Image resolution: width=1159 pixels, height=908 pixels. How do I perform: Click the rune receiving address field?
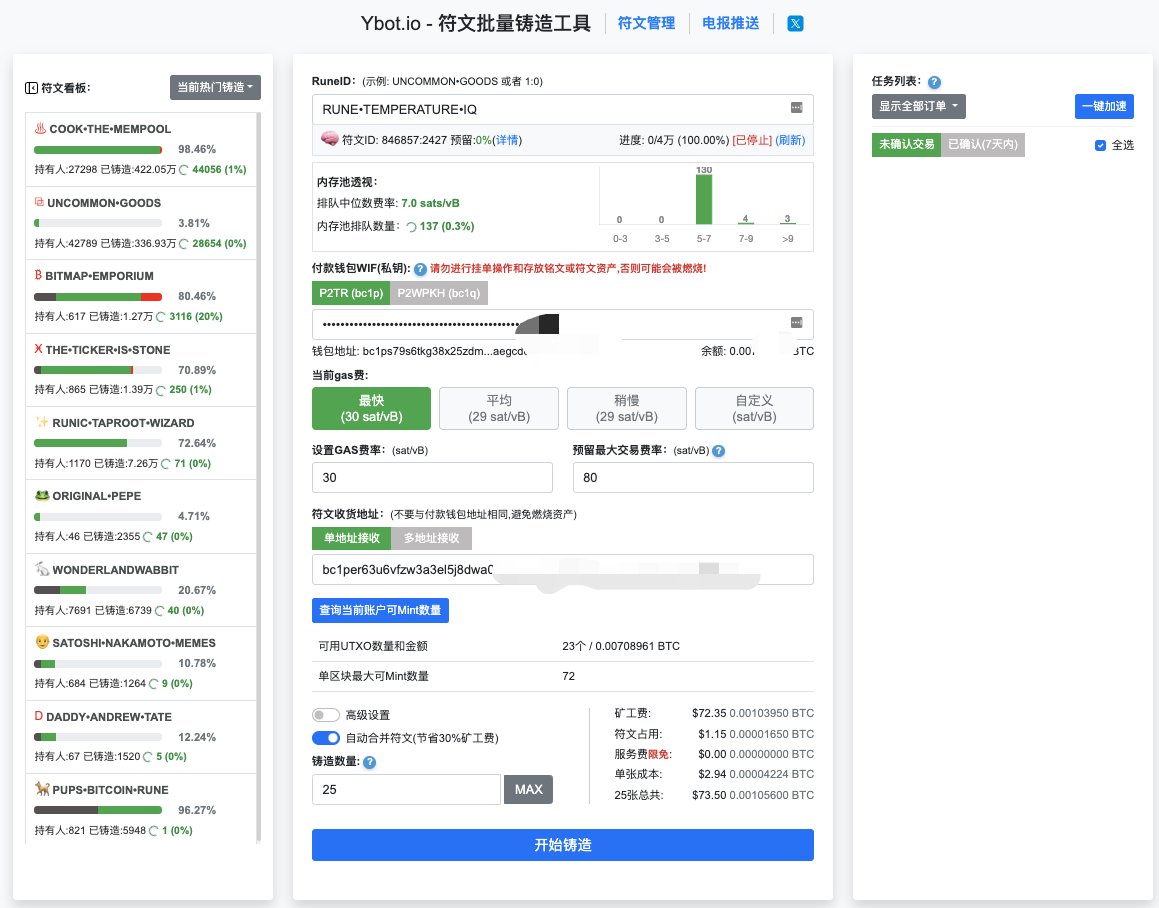click(562, 569)
